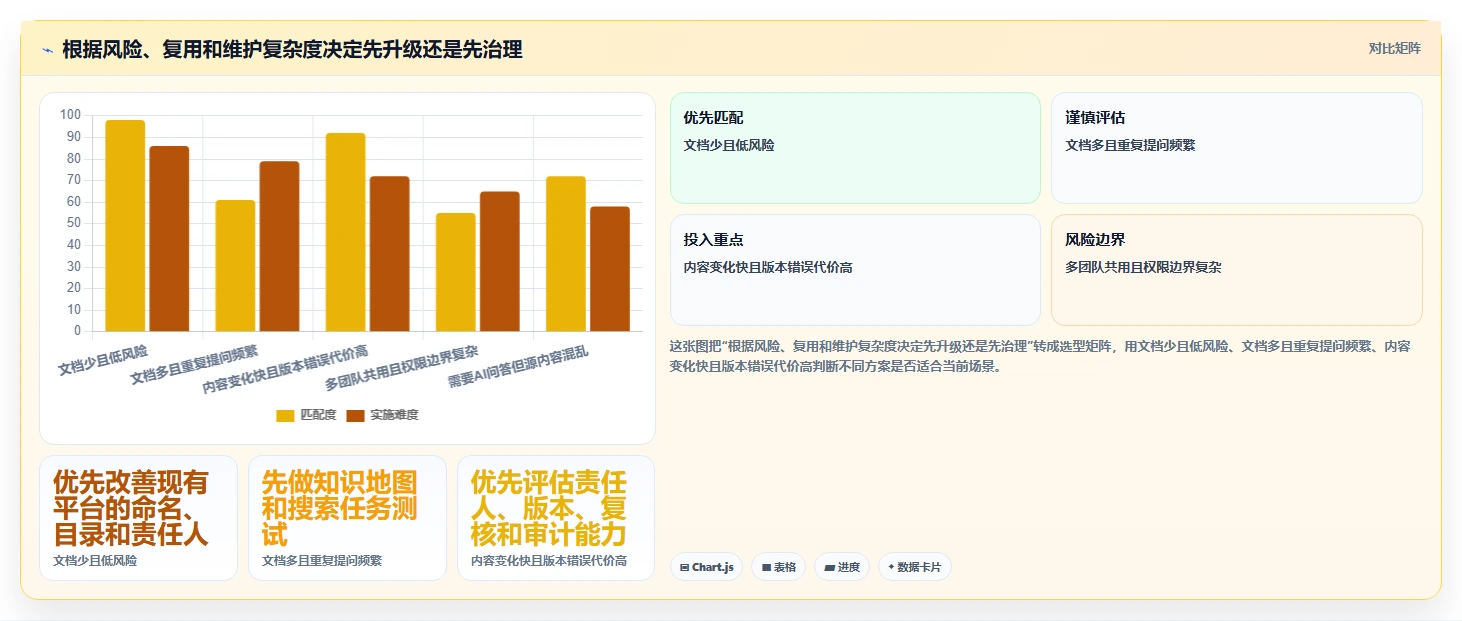Open the 先做知识地图和搜索任务测试 stat card
The height and width of the screenshot is (621, 1462).
347,518
